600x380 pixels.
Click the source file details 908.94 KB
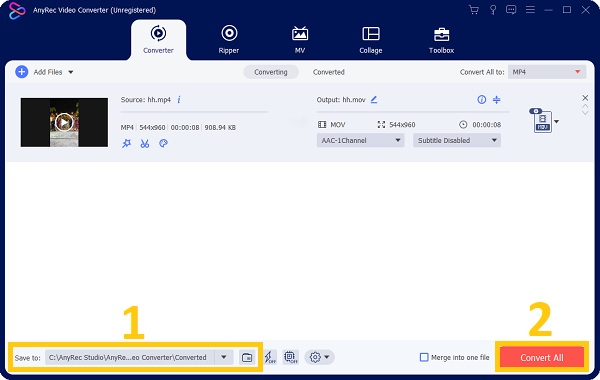tap(220, 127)
